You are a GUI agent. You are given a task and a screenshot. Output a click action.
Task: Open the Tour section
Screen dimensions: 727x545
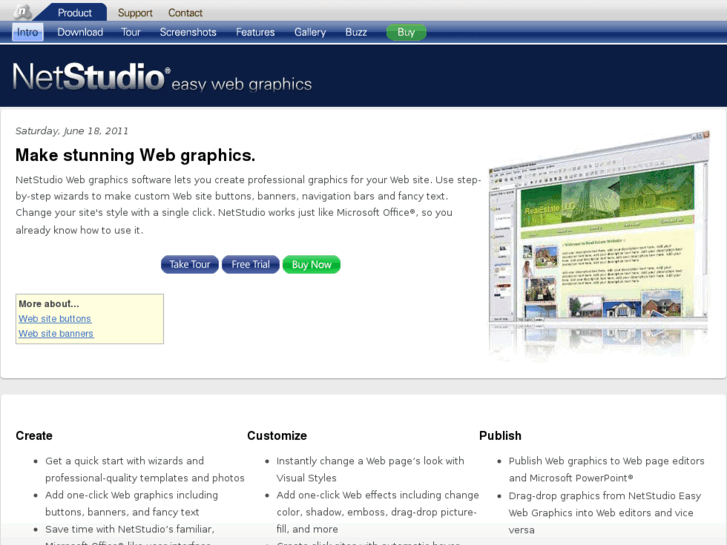(x=131, y=32)
